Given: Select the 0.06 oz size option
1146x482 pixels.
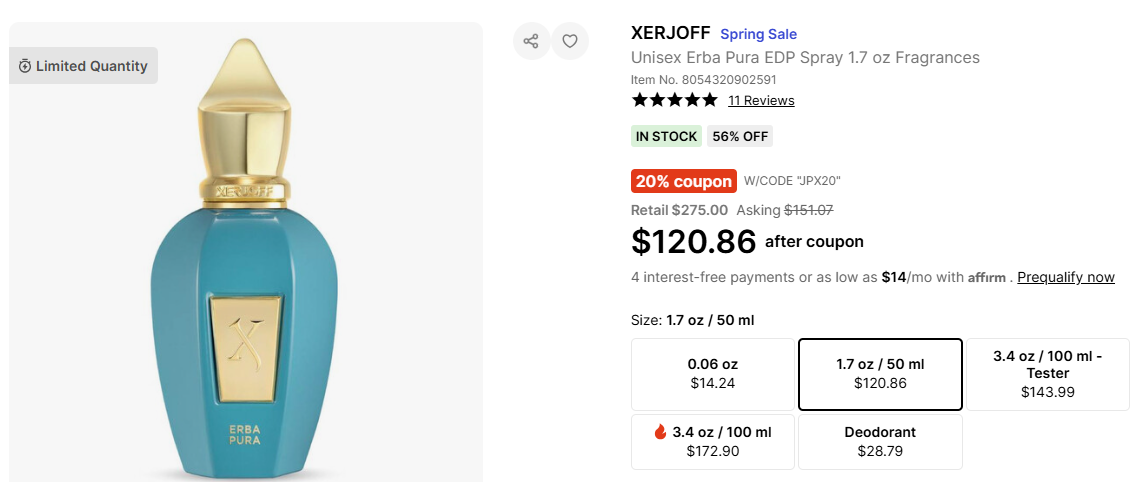Looking at the screenshot, I should click(x=713, y=373).
